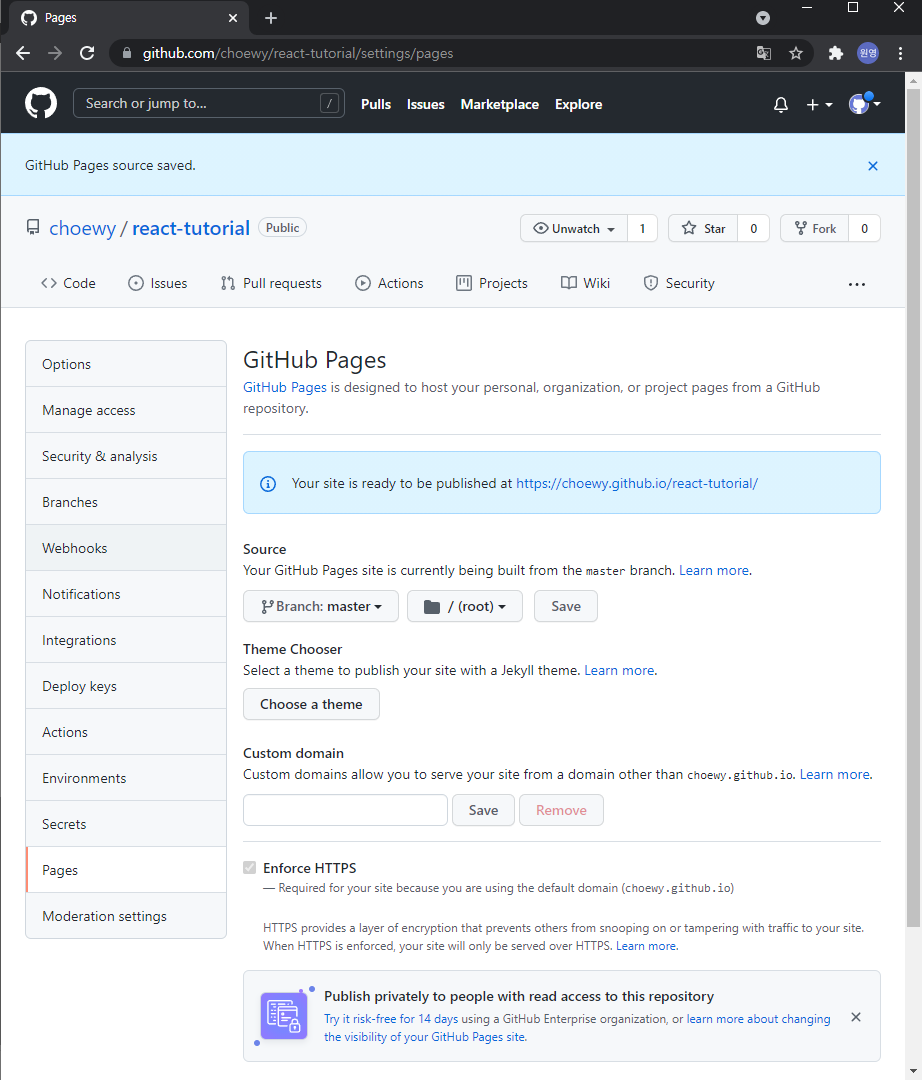The height and width of the screenshot is (1080, 922).
Task: Select Integrations in settings sidebar
Action: (126, 640)
